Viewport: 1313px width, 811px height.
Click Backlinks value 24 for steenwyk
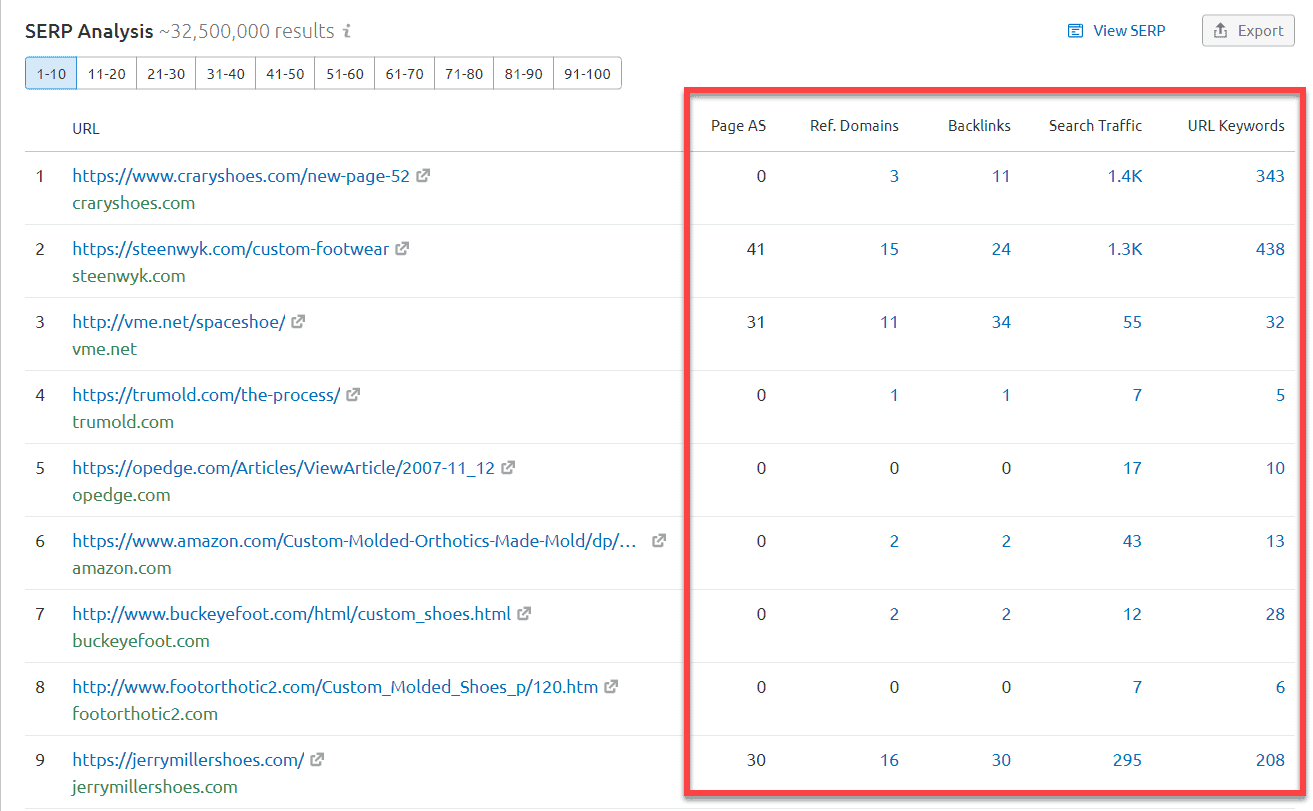click(1001, 249)
